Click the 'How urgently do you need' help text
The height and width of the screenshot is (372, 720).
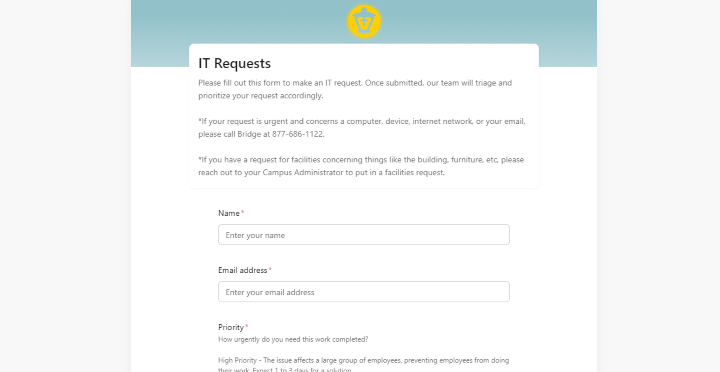point(293,339)
